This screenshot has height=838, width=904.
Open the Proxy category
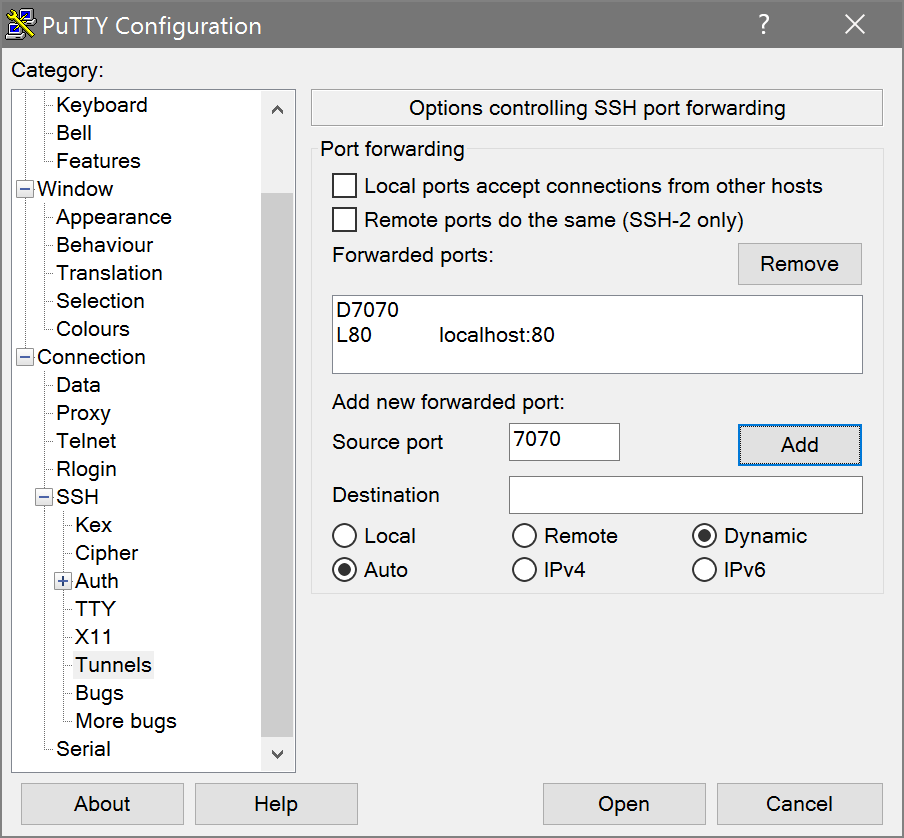point(84,413)
